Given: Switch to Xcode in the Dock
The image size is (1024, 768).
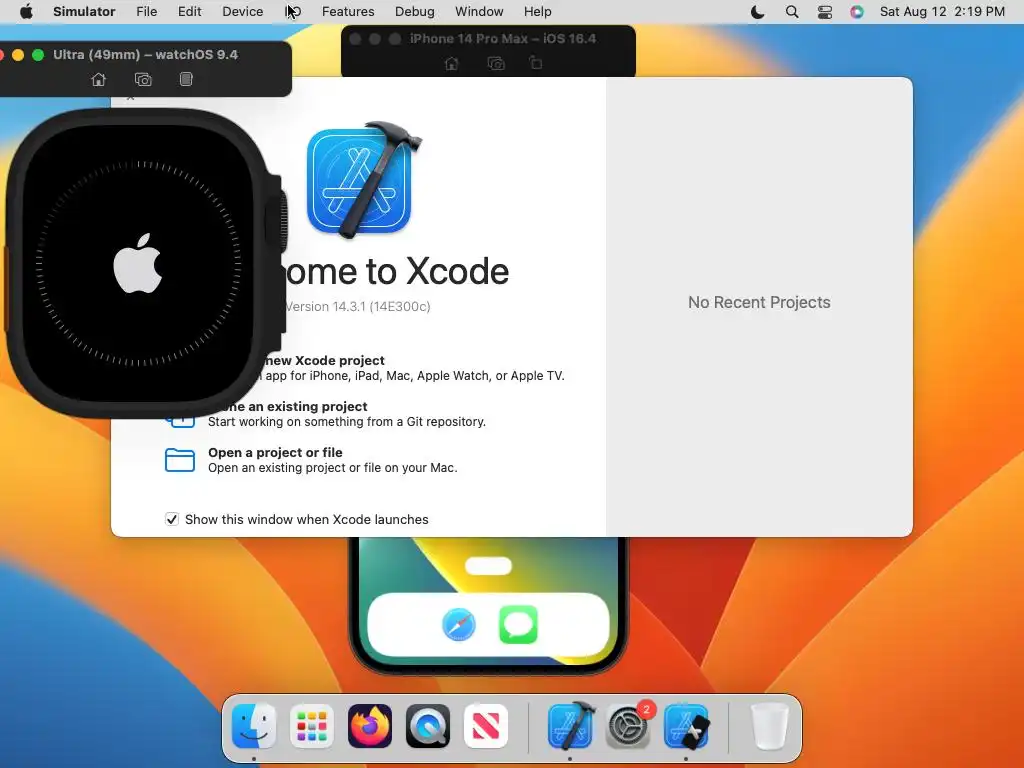Looking at the screenshot, I should (570, 726).
